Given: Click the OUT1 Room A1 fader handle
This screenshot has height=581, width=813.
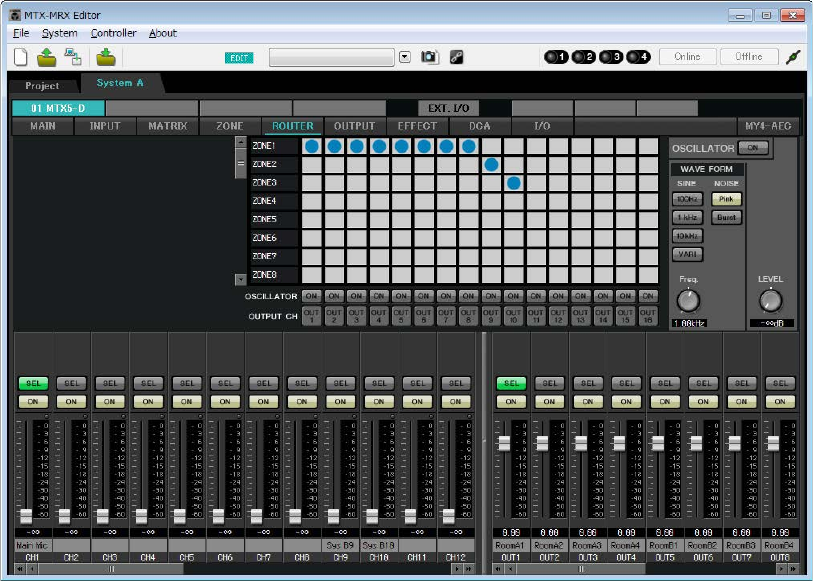Looking at the screenshot, I should 504,442.
